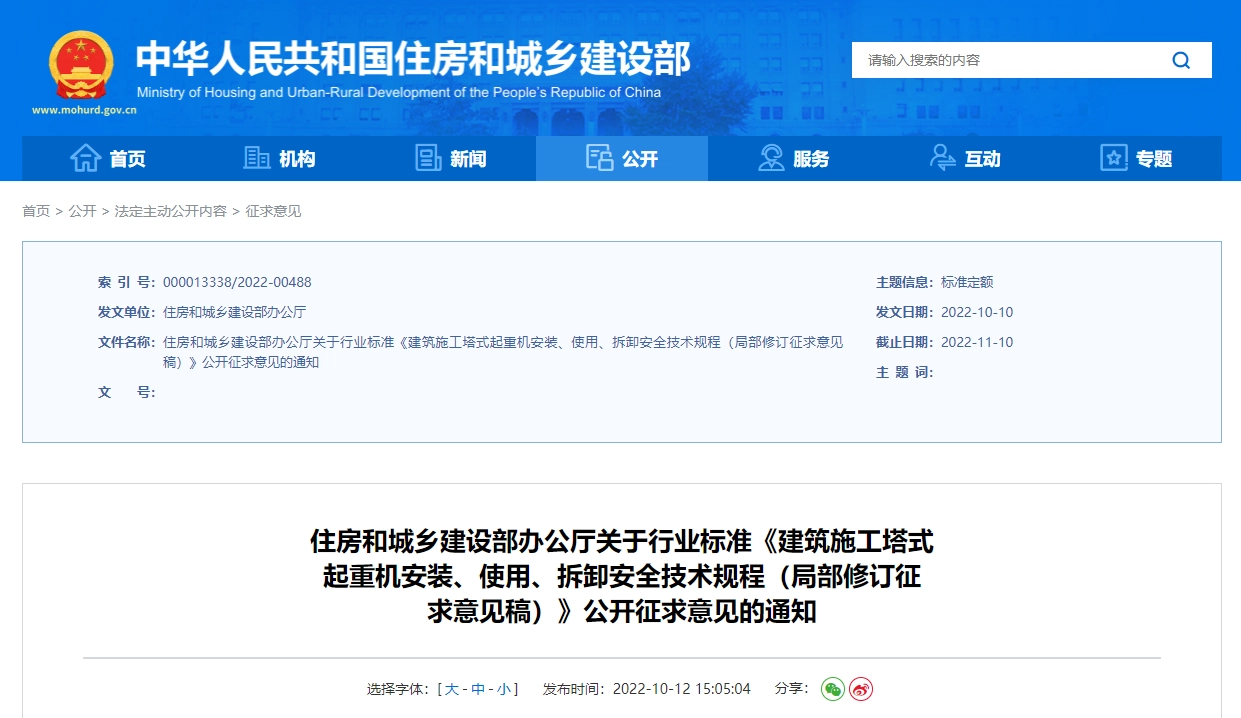Screen dimensions: 1241x718
Task: Share the notice to Weibo icon
Action: [859, 689]
